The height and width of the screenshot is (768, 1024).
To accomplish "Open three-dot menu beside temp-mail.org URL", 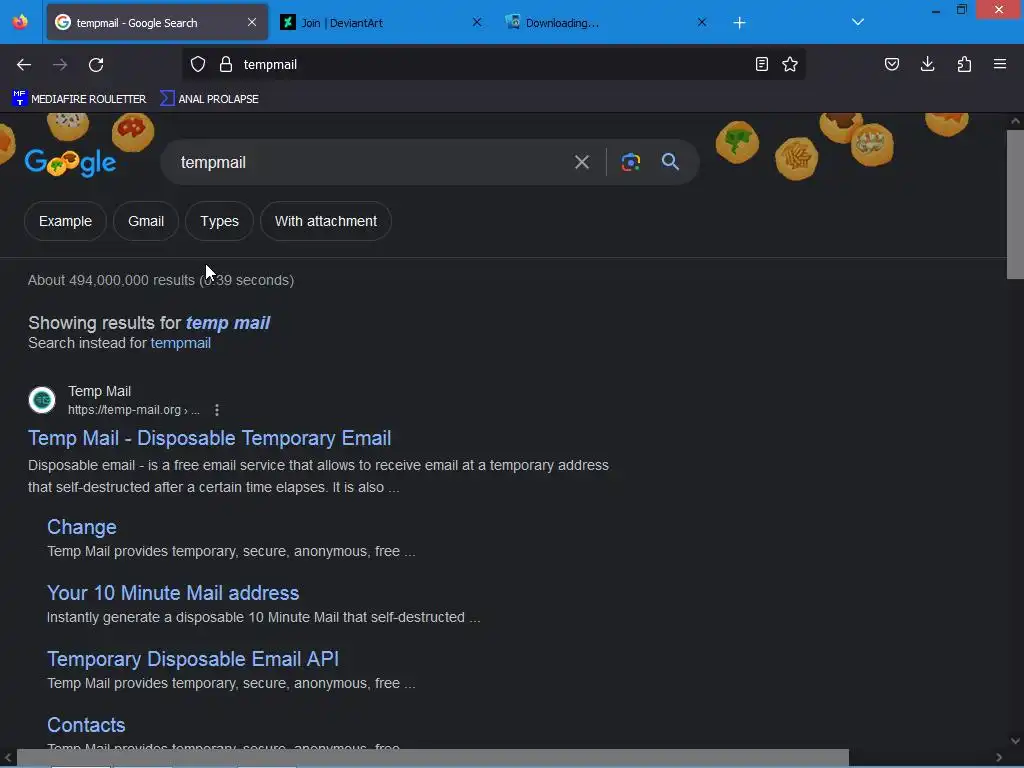I will 217,410.
